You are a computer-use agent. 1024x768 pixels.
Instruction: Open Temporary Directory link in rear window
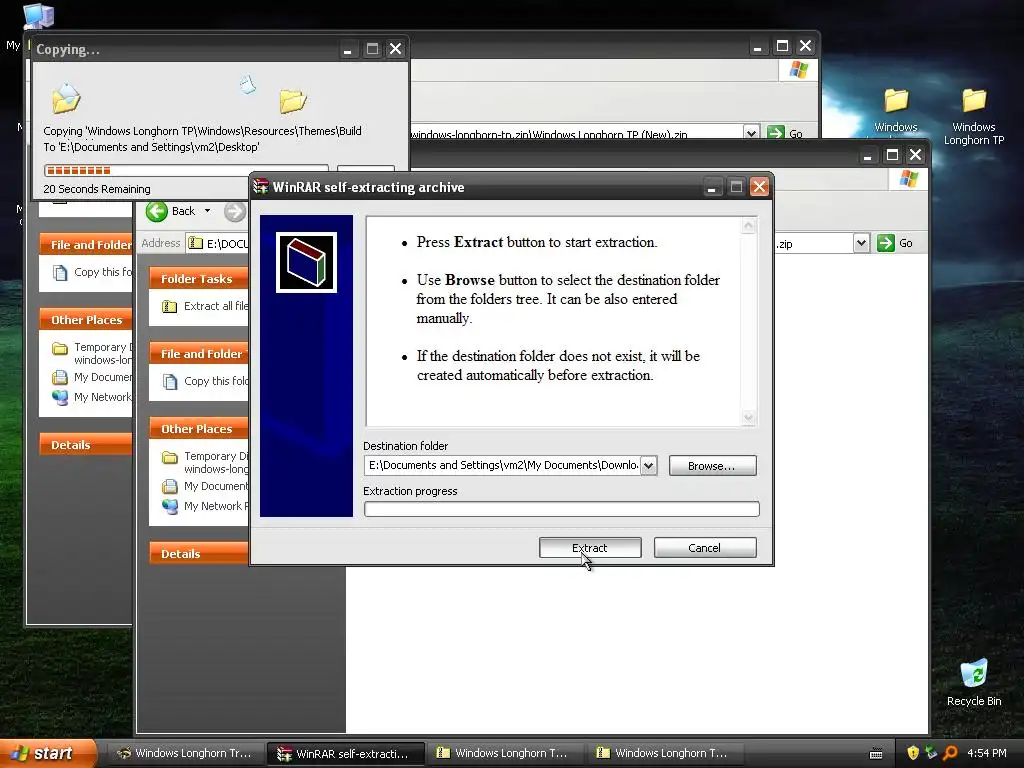click(103, 353)
